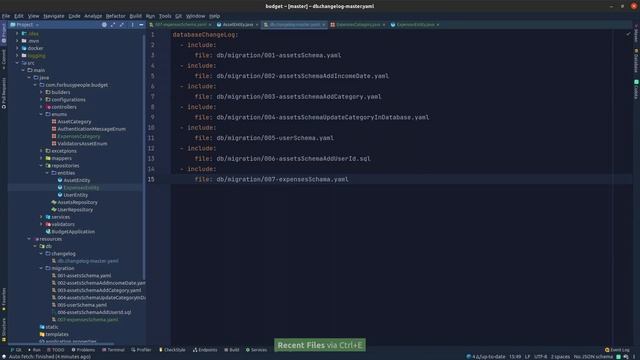This screenshot has height=360, width=640.
Task: Click the Collapse All icon in Project panel
Action: pos(122,24)
